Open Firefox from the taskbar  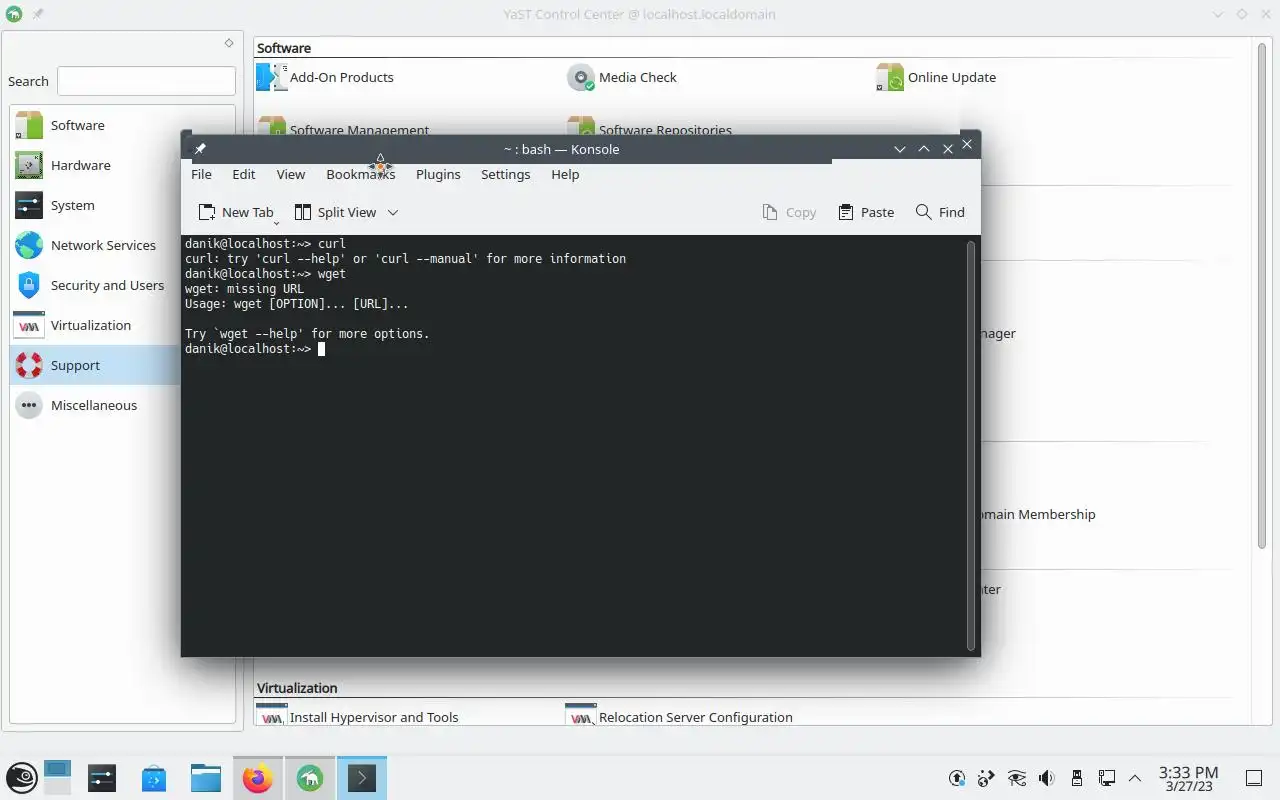pyautogui.click(x=258, y=778)
